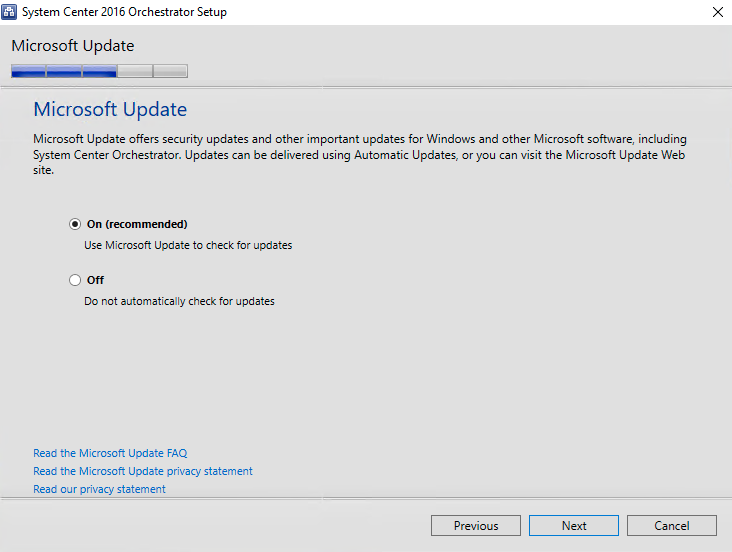Click 'Do not automatically check for updates' text
Image resolution: width=732 pixels, height=552 pixels.
pyautogui.click(x=179, y=301)
